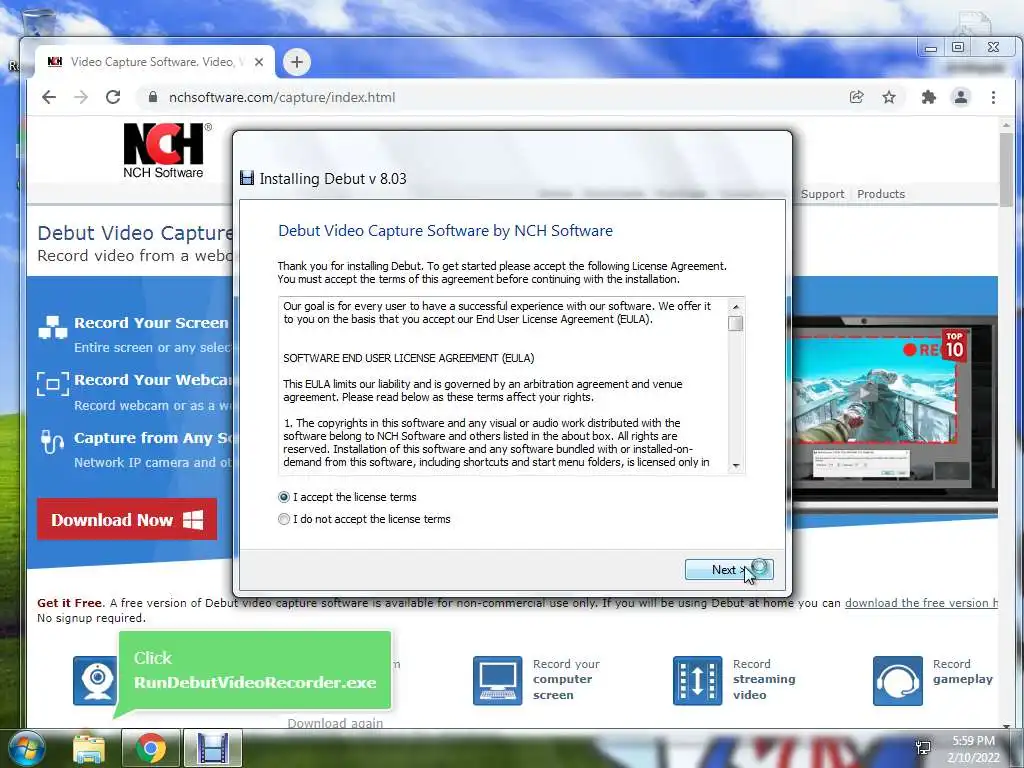The image size is (1024, 768).
Task: Click Chrome forward arrow
Action: (x=81, y=97)
